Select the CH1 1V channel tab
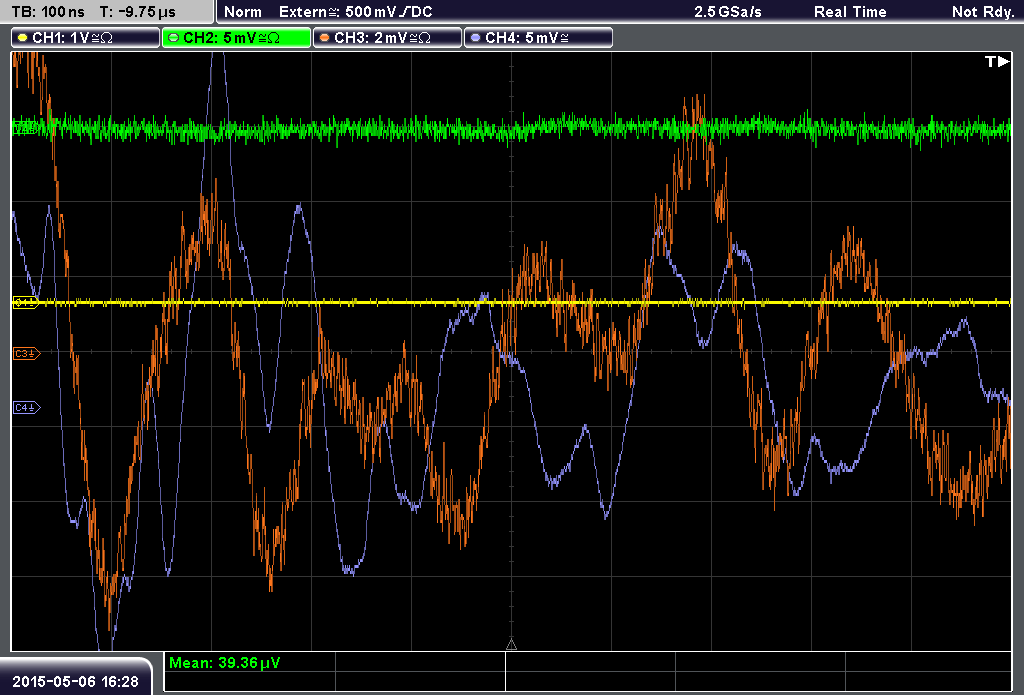The height and width of the screenshot is (695, 1024). [86, 38]
